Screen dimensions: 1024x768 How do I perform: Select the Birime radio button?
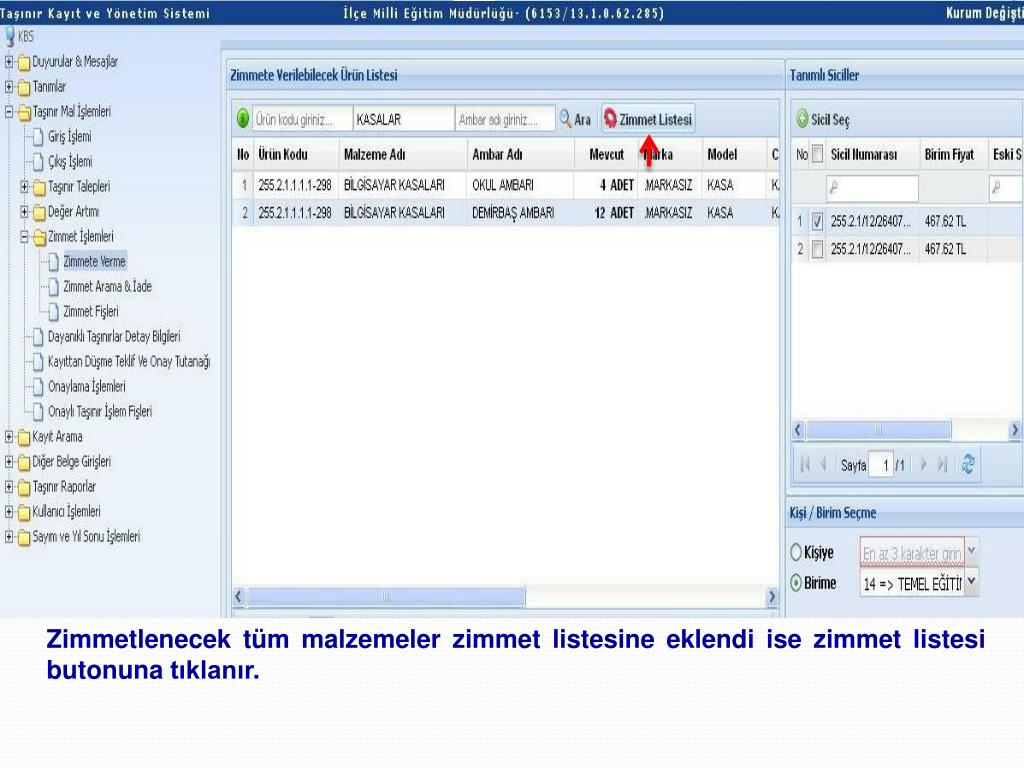coord(796,583)
